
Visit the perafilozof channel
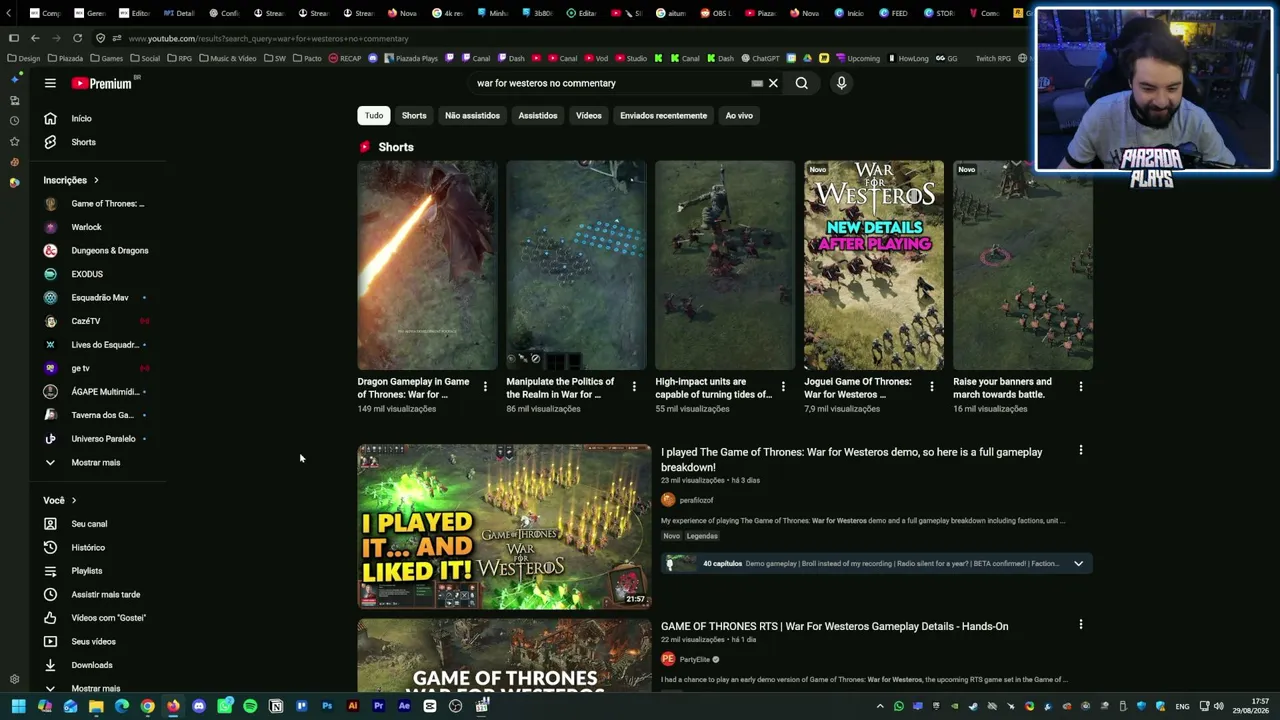[x=696, y=500]
